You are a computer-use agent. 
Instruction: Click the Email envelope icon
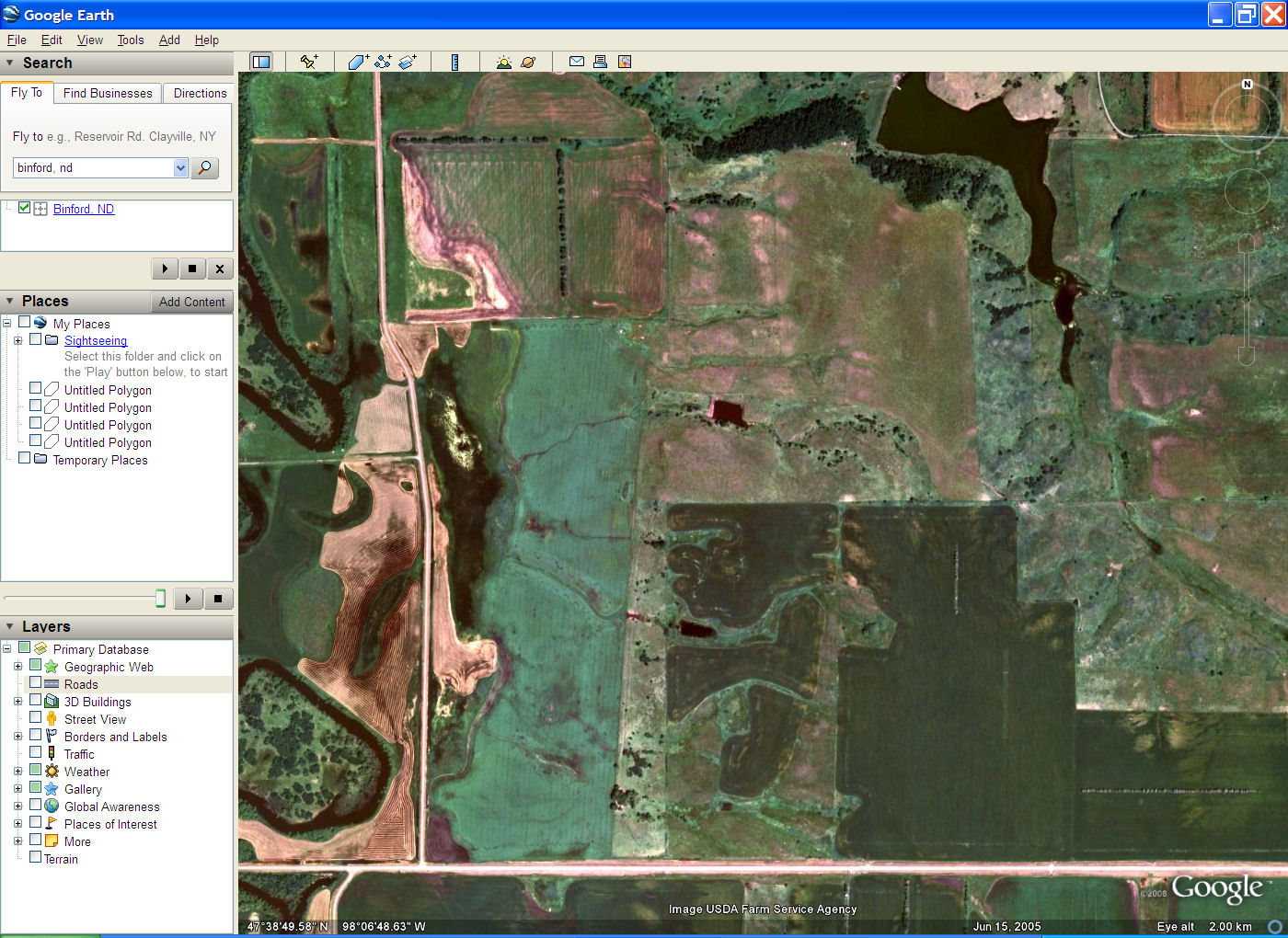(577, 62)
